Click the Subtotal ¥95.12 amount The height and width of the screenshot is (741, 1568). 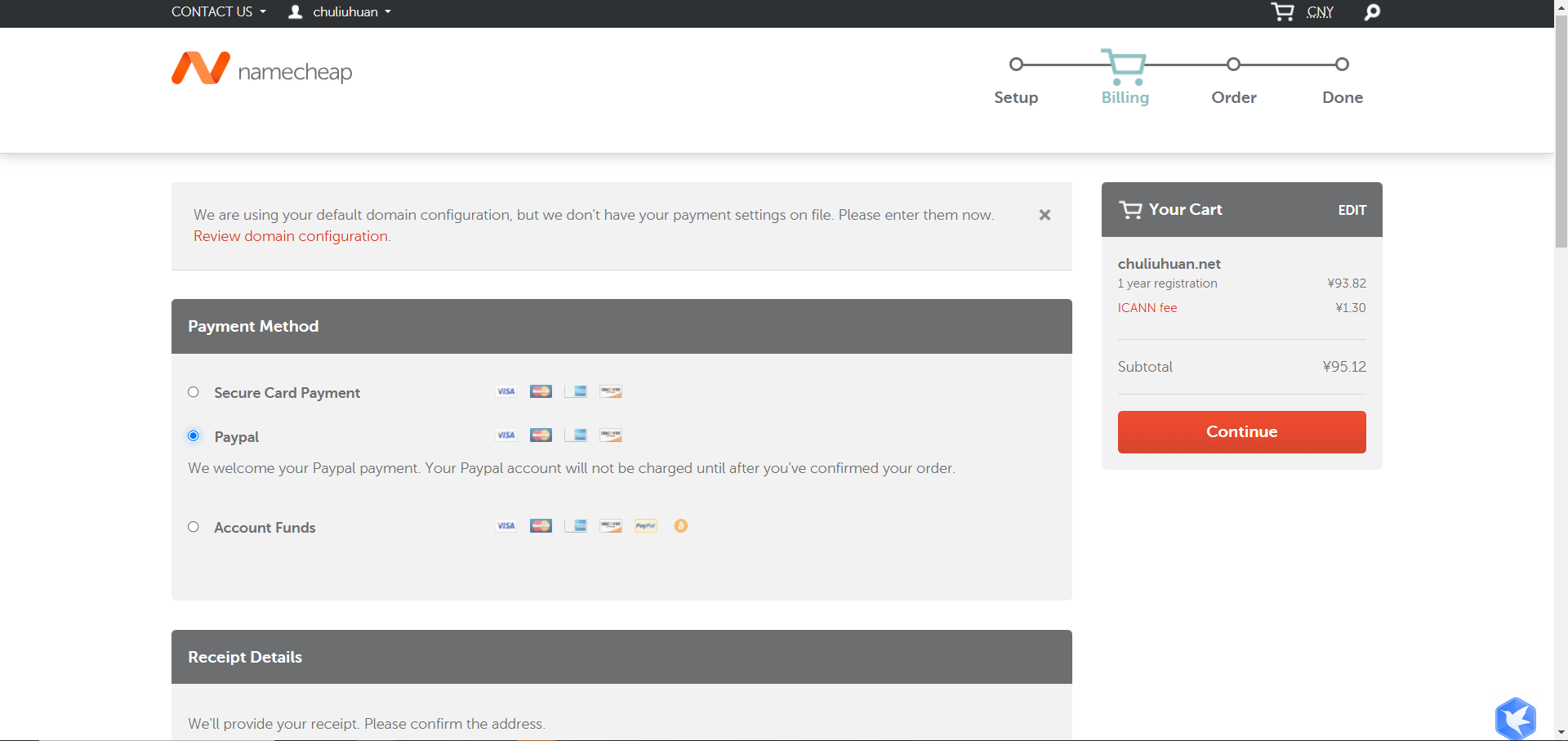point(1344,367)
